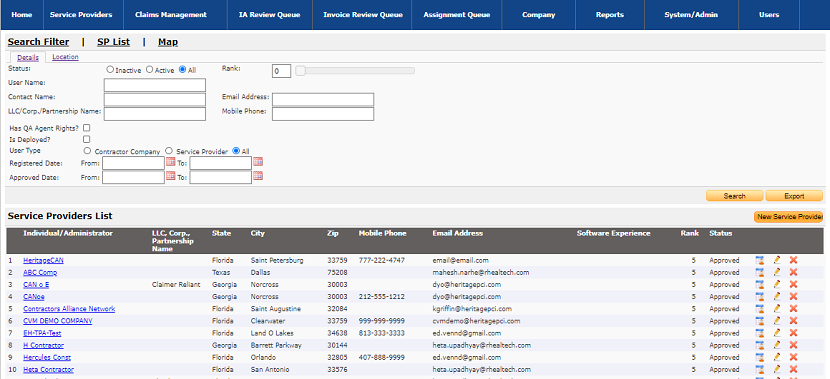Select All user type radio button
The width and height of the screenshot is (830, 379).
236,150
